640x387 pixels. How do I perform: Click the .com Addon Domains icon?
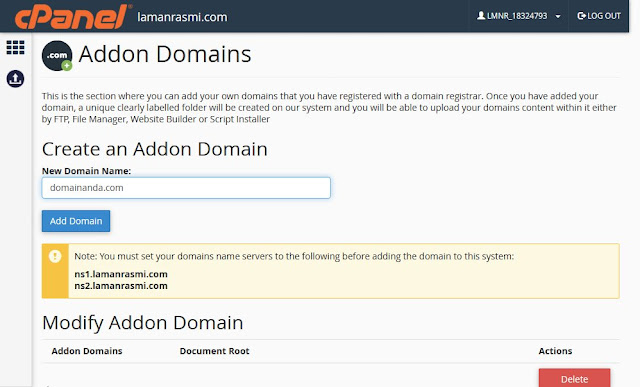(57, 56)
